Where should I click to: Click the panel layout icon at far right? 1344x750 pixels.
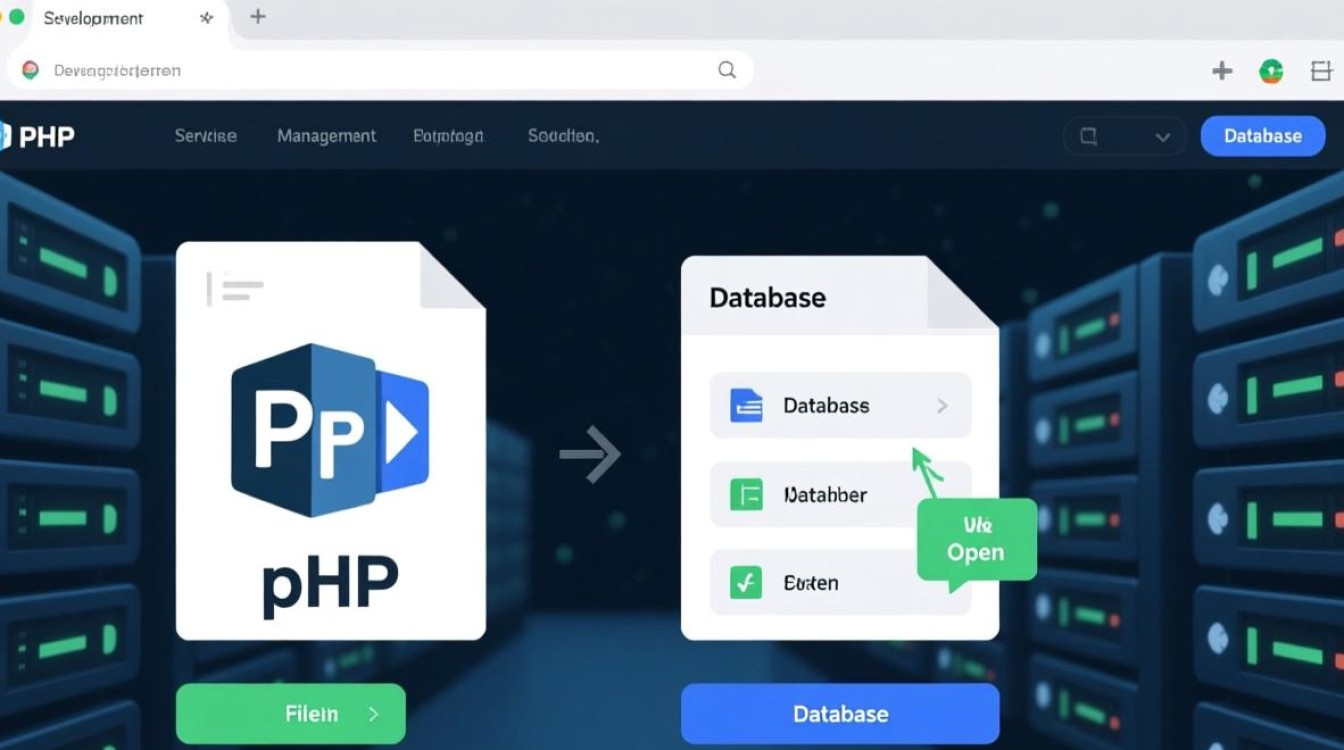(1321, 71)
